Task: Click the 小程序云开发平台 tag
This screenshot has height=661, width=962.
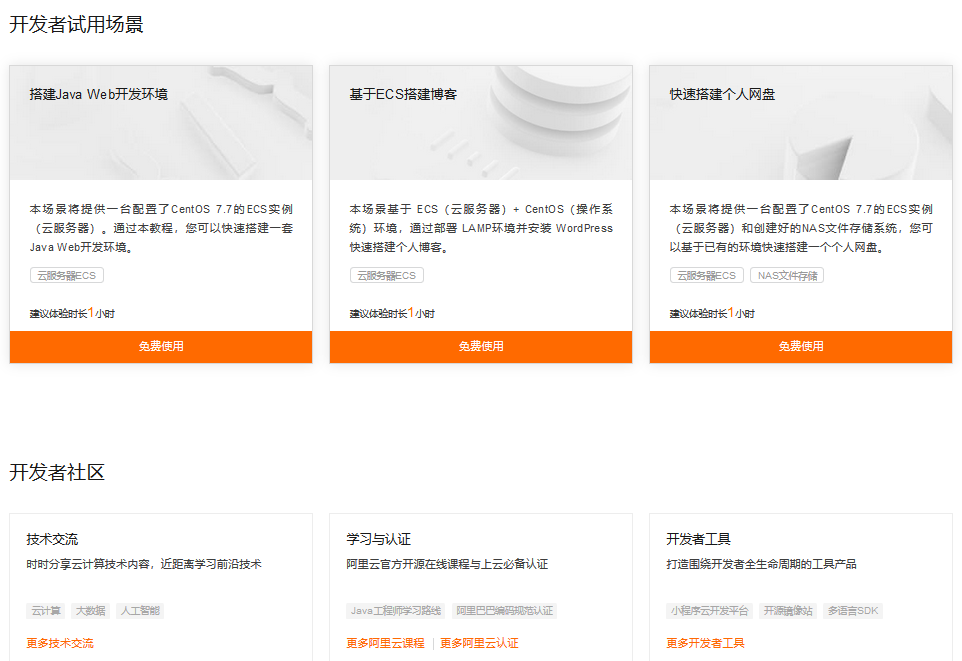Action: click(x=710, y=611)
